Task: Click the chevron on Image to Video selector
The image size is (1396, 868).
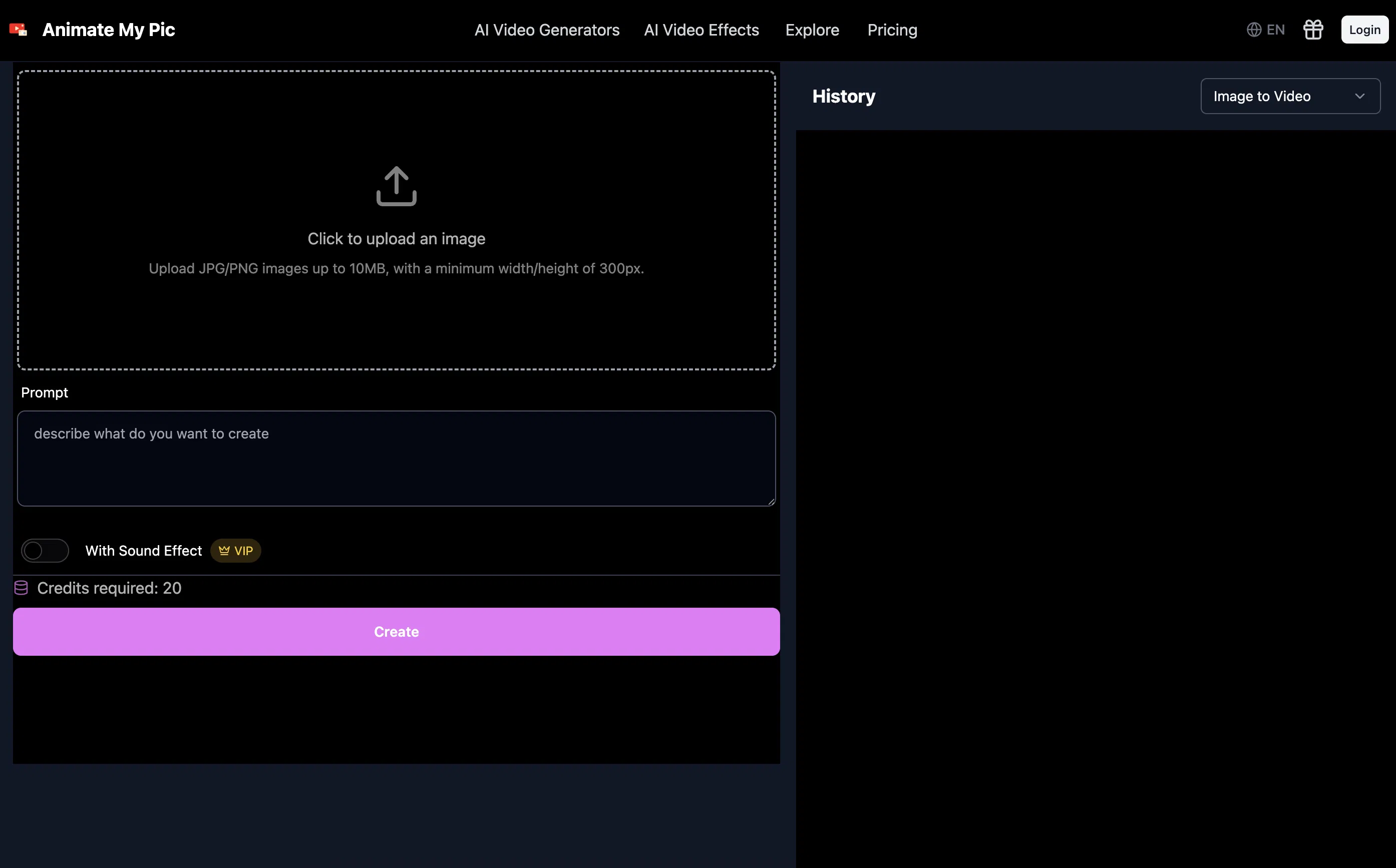Action: 1360,96
